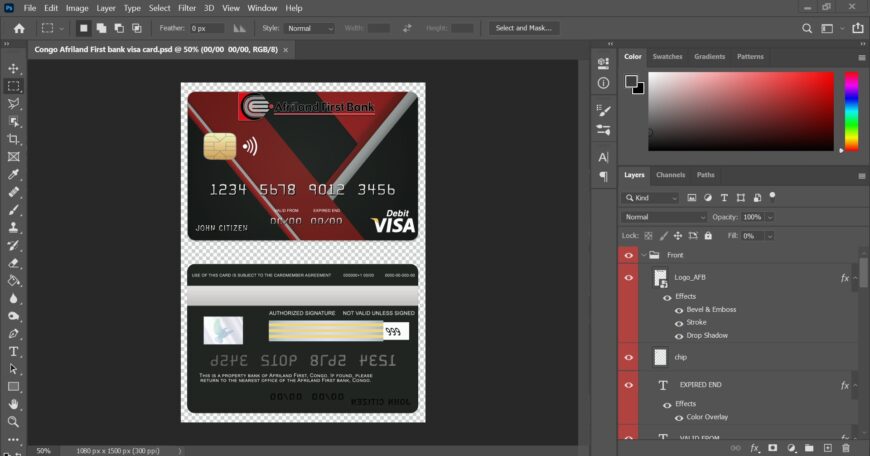870x456 pixels.
Task: Switch to the Channels tab
Action: (670, 175)
